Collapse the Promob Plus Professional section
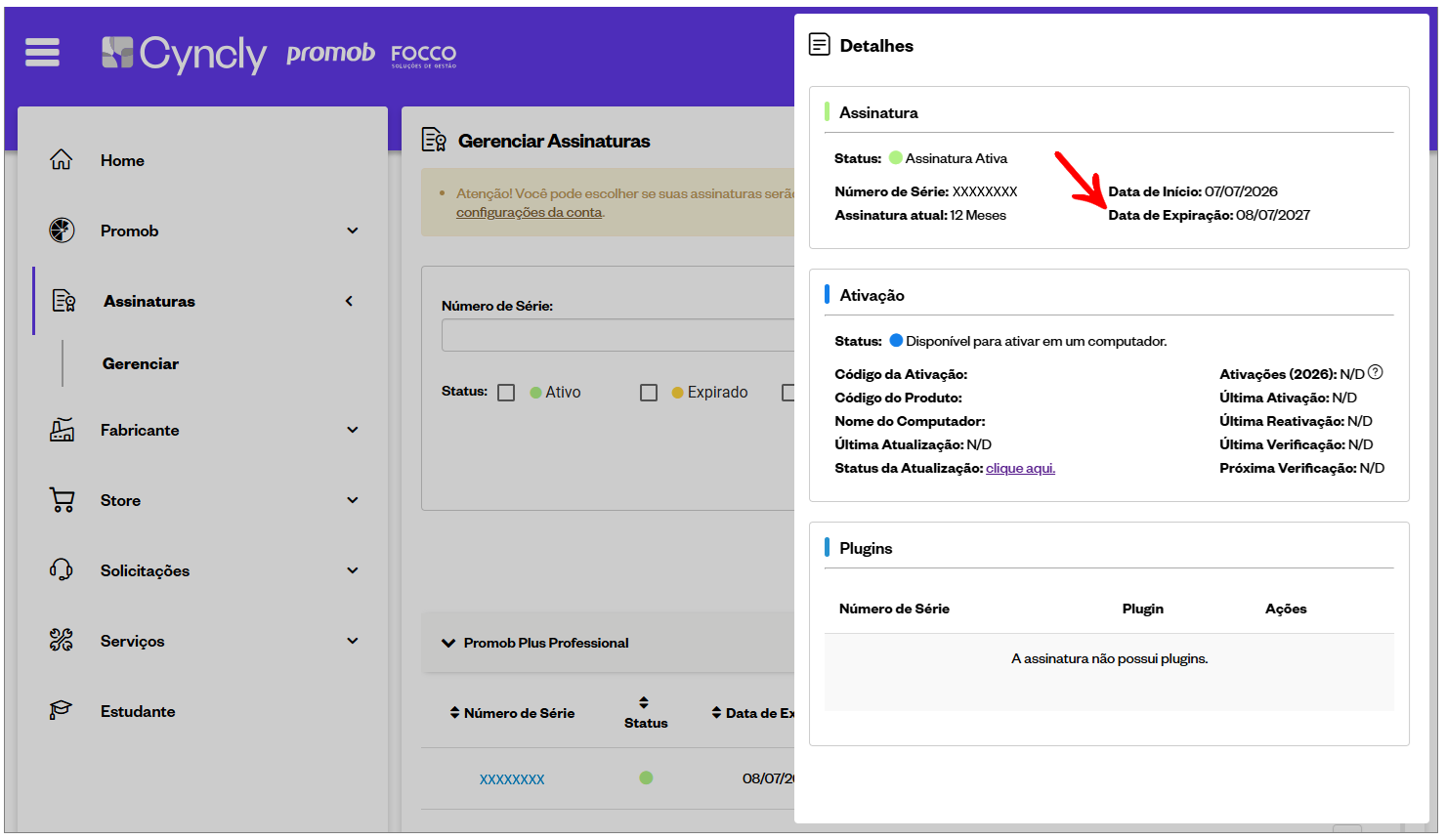1446x840 pixels. [x=448, y=643]
